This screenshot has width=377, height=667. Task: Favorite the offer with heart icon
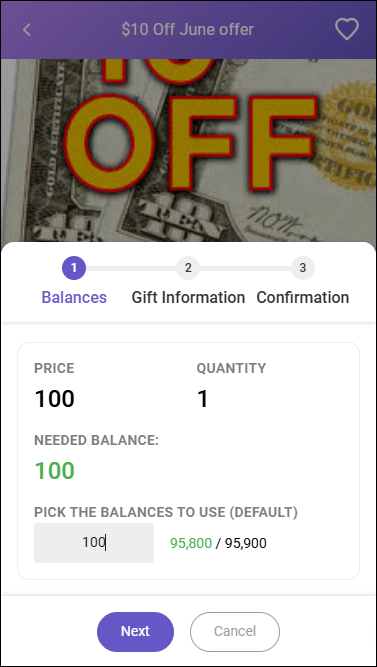point(347,29)
